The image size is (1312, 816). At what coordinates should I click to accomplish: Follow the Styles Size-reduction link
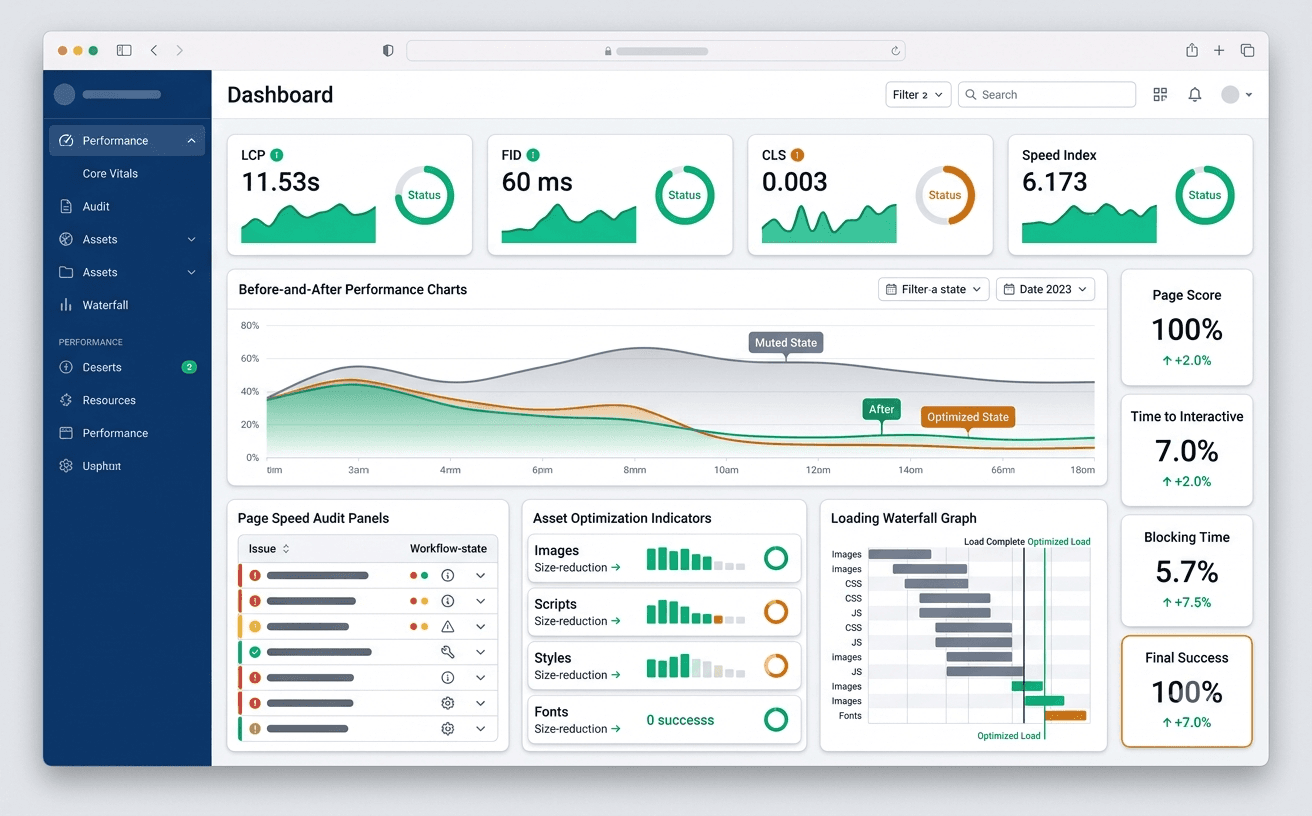click(x=577, y=675)
